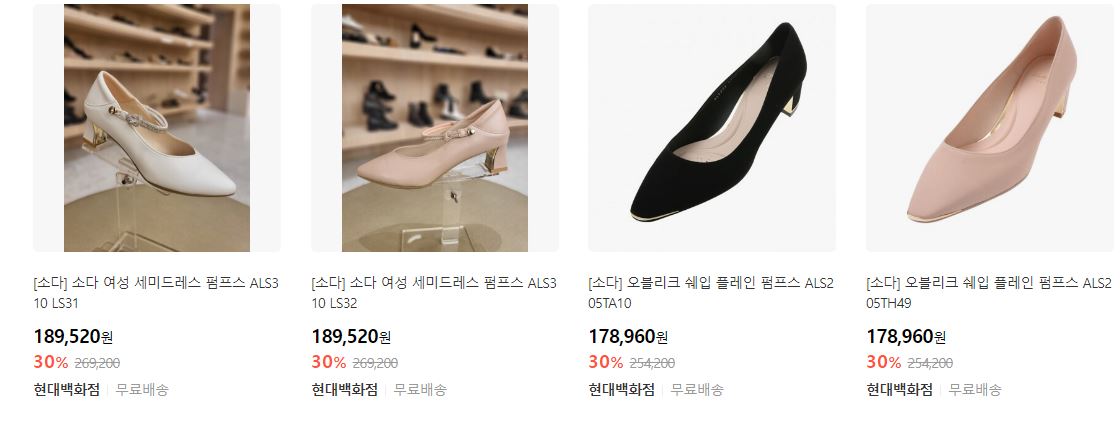
Task: Open product title ending ALS310 LS31
Action: [x=156, y=293]
